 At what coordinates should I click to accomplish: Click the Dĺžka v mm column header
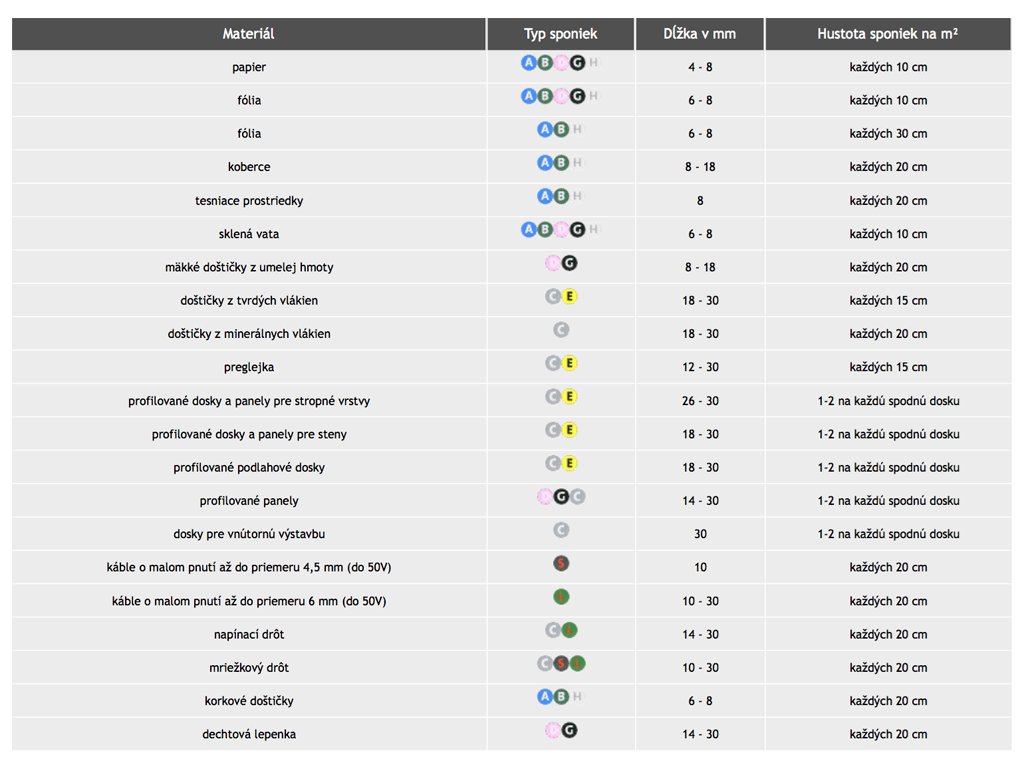[700, 34]
